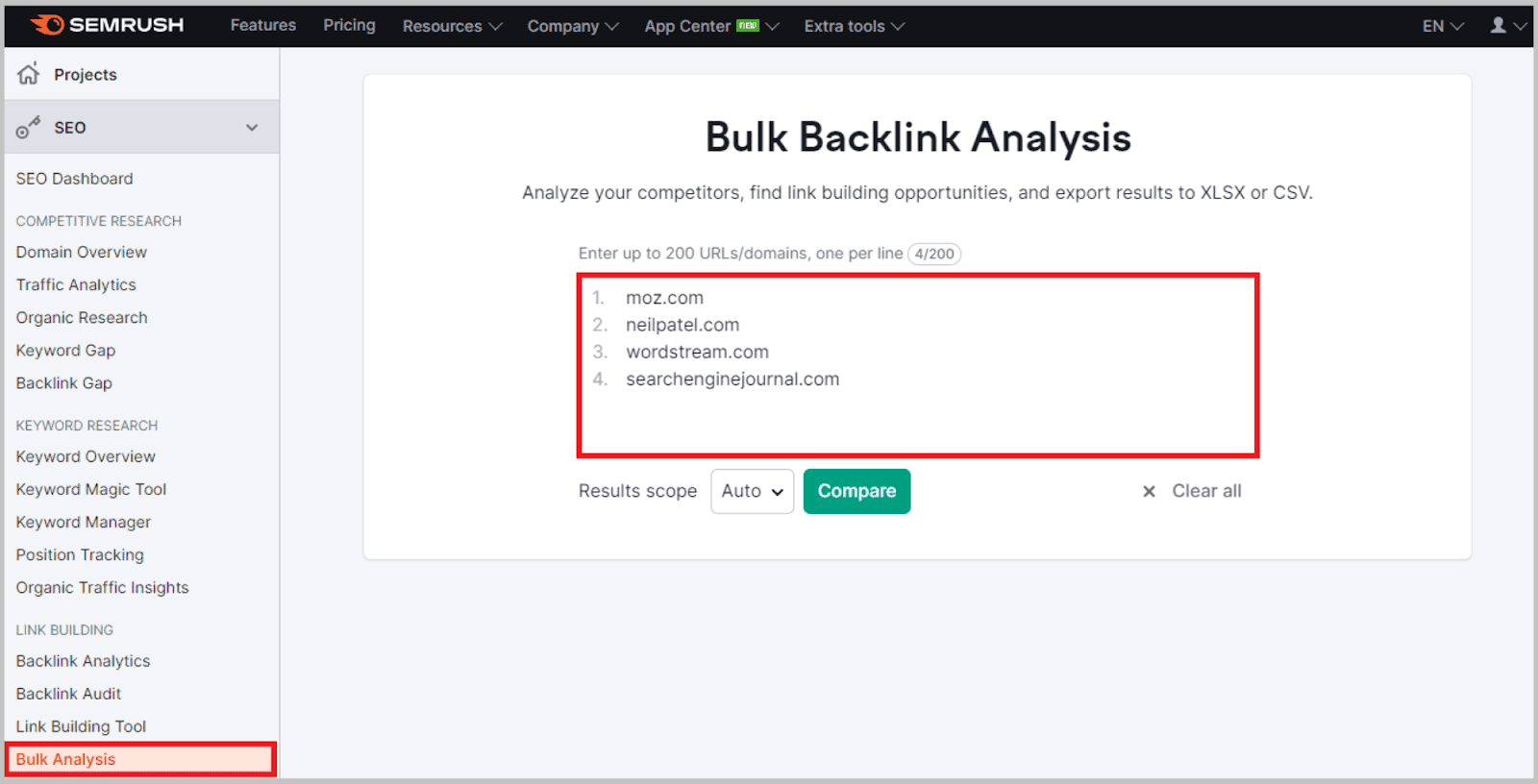Open the Pricing menu item
This screenshot has height=784, width=1538.
349,25
